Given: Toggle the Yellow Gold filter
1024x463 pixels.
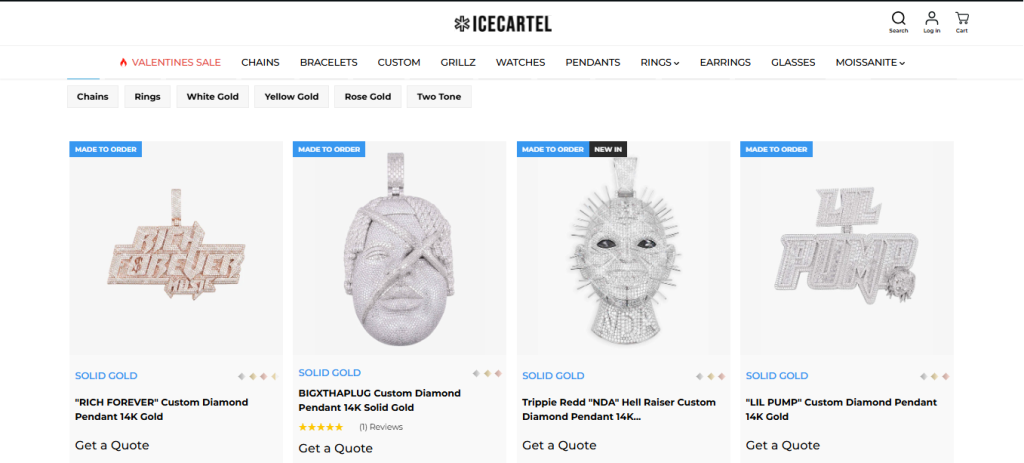Looking at the screenshot, I should point(292,97).
